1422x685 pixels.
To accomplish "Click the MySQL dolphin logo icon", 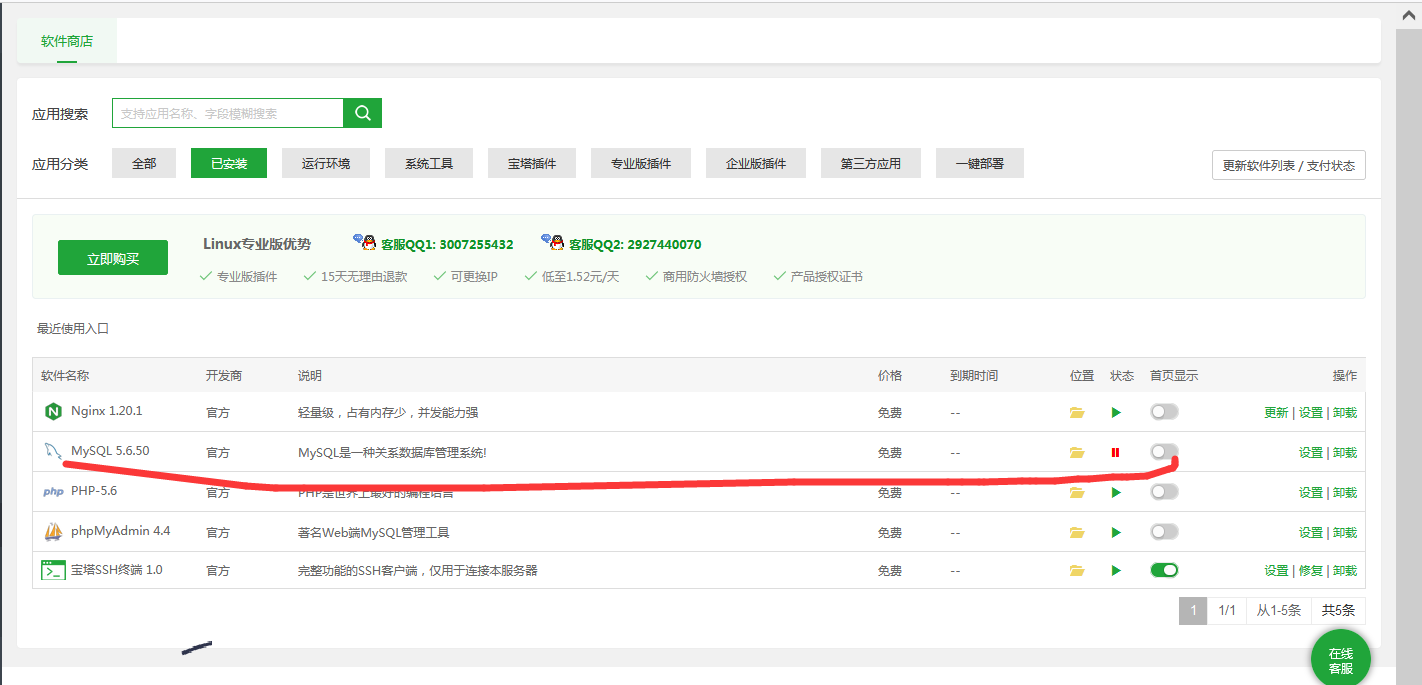I will 53,451.
